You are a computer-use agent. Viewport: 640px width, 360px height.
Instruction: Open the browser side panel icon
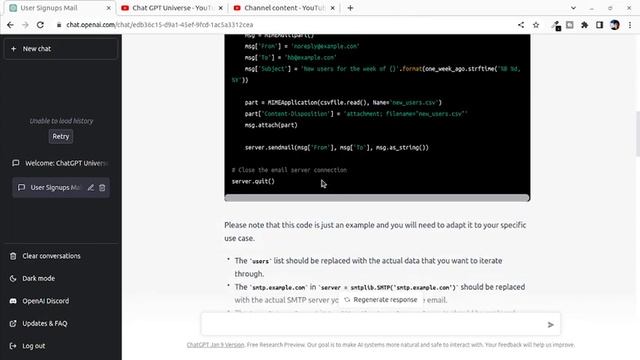pos(599,25)
